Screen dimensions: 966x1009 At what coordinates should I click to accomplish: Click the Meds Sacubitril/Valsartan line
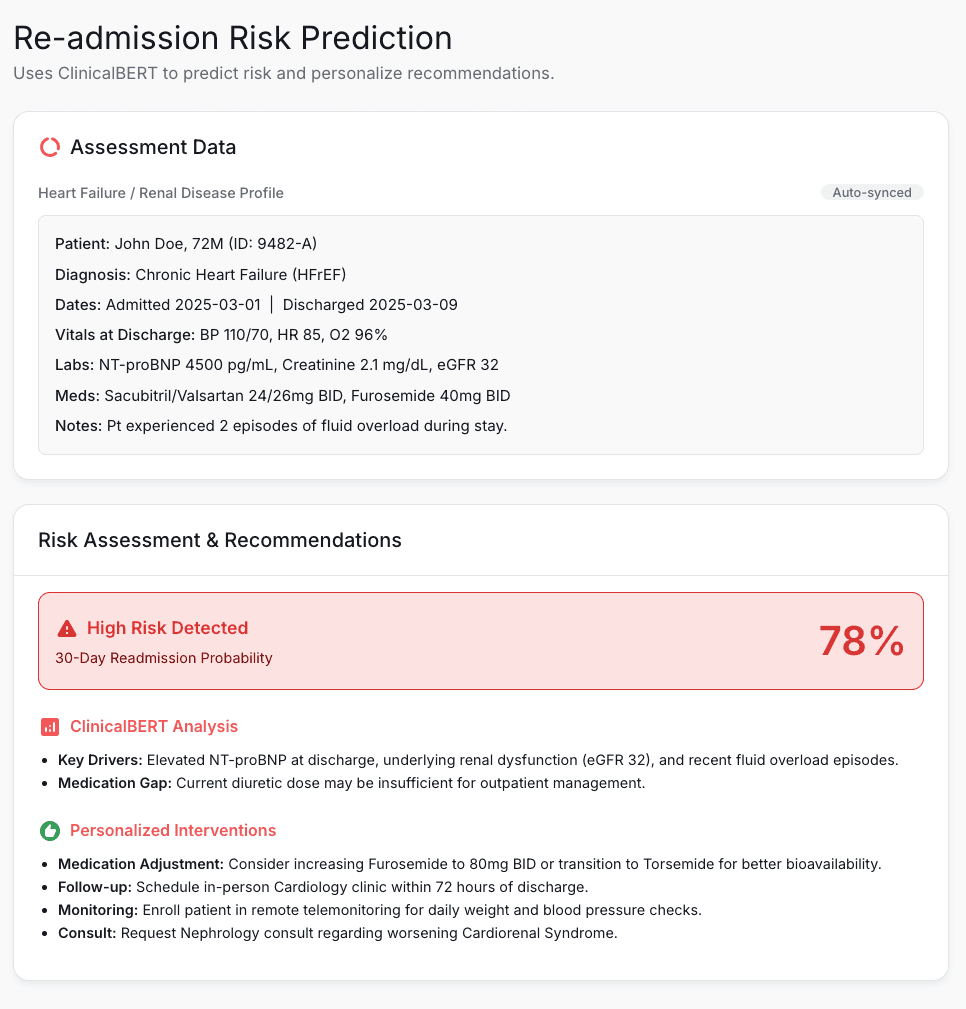coord(283,396)
